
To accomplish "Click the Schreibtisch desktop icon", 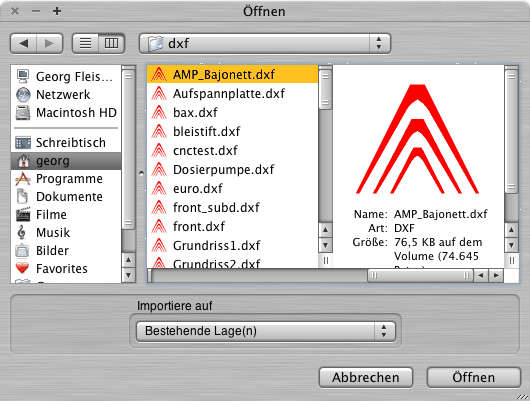I will pyautogui.click(x=23, y=143).
